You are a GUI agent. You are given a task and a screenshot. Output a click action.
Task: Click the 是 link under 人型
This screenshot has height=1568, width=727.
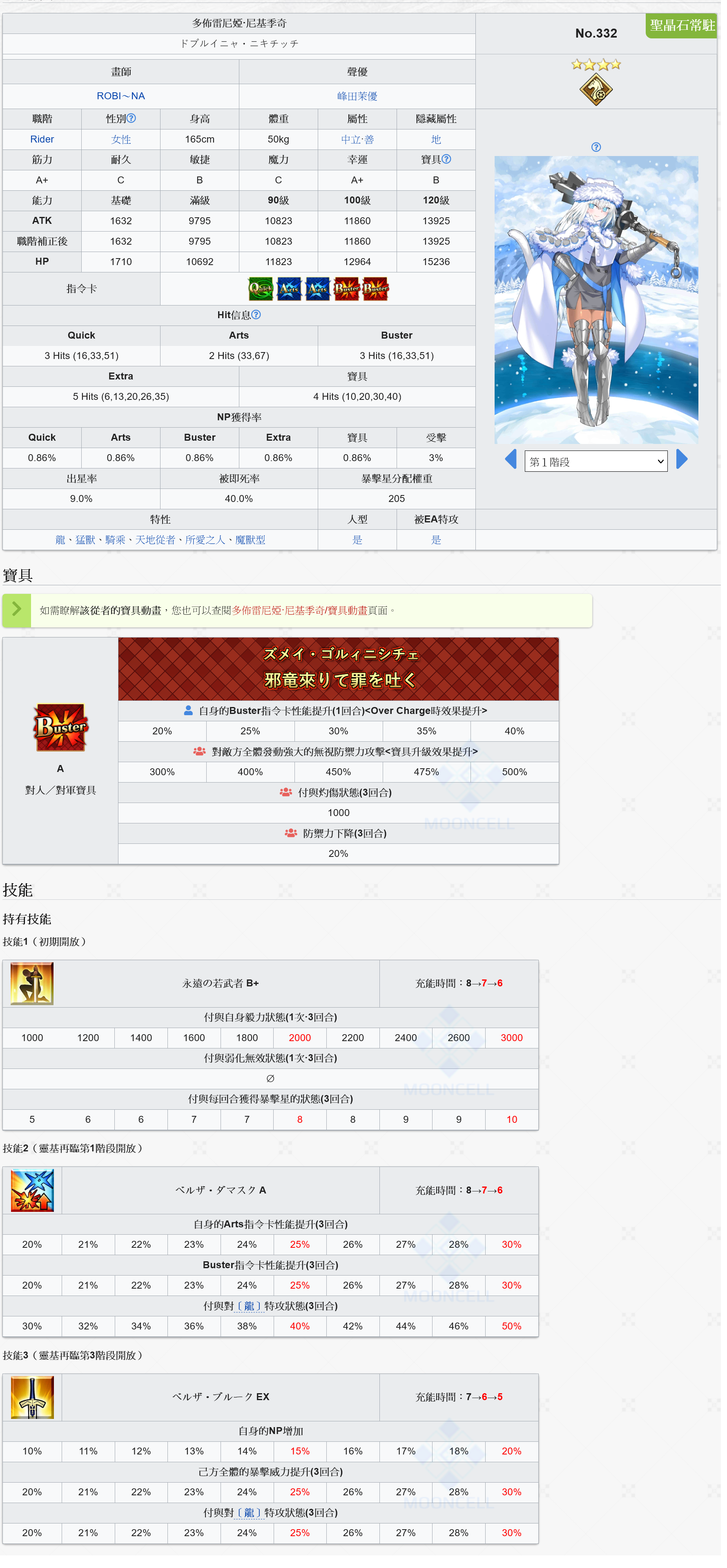(x=361, y=544)
